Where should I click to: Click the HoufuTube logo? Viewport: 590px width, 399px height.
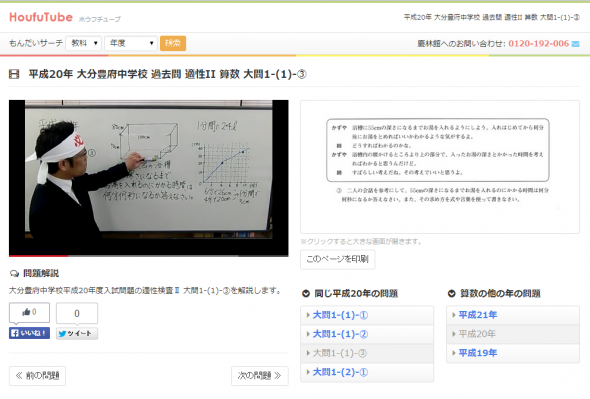tap(41, 17)
